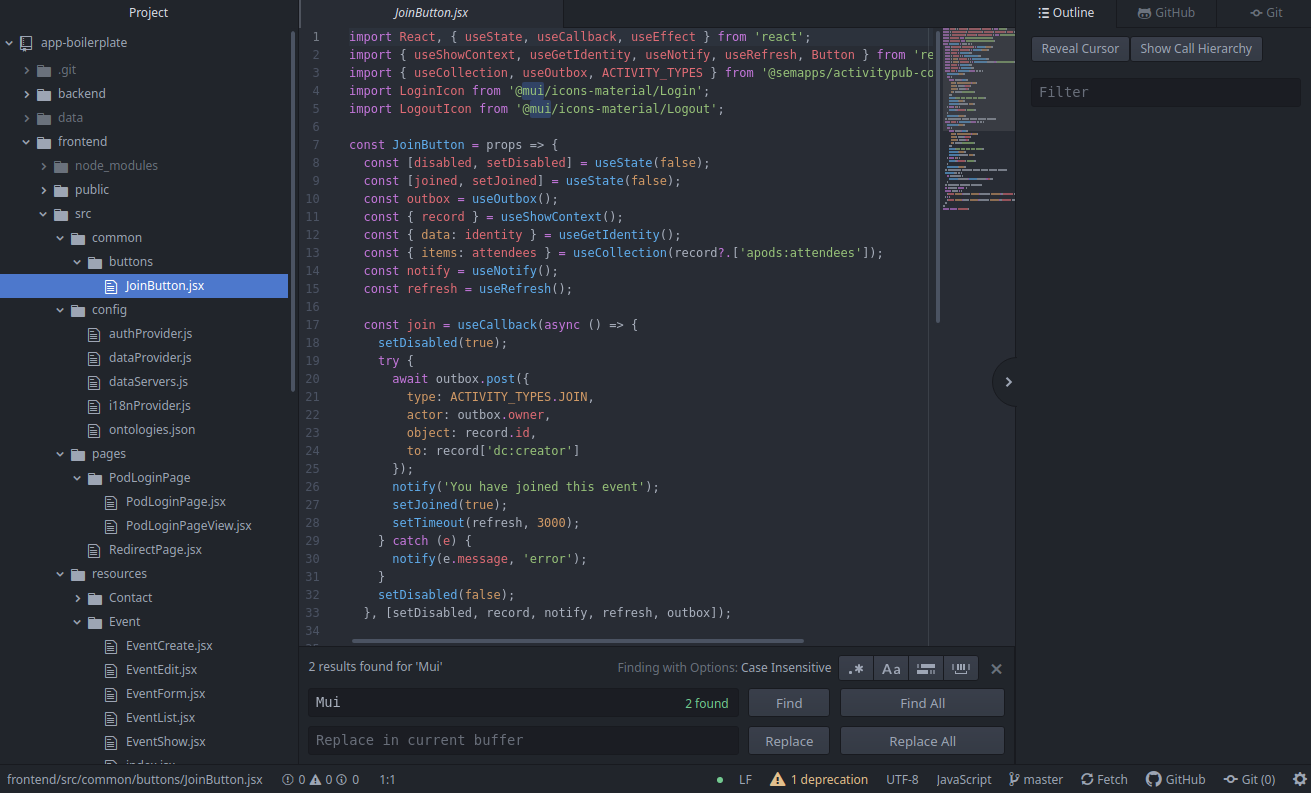Click the Find All button
This screenshot has width=1311, height=793.
[x=922, y=703]
